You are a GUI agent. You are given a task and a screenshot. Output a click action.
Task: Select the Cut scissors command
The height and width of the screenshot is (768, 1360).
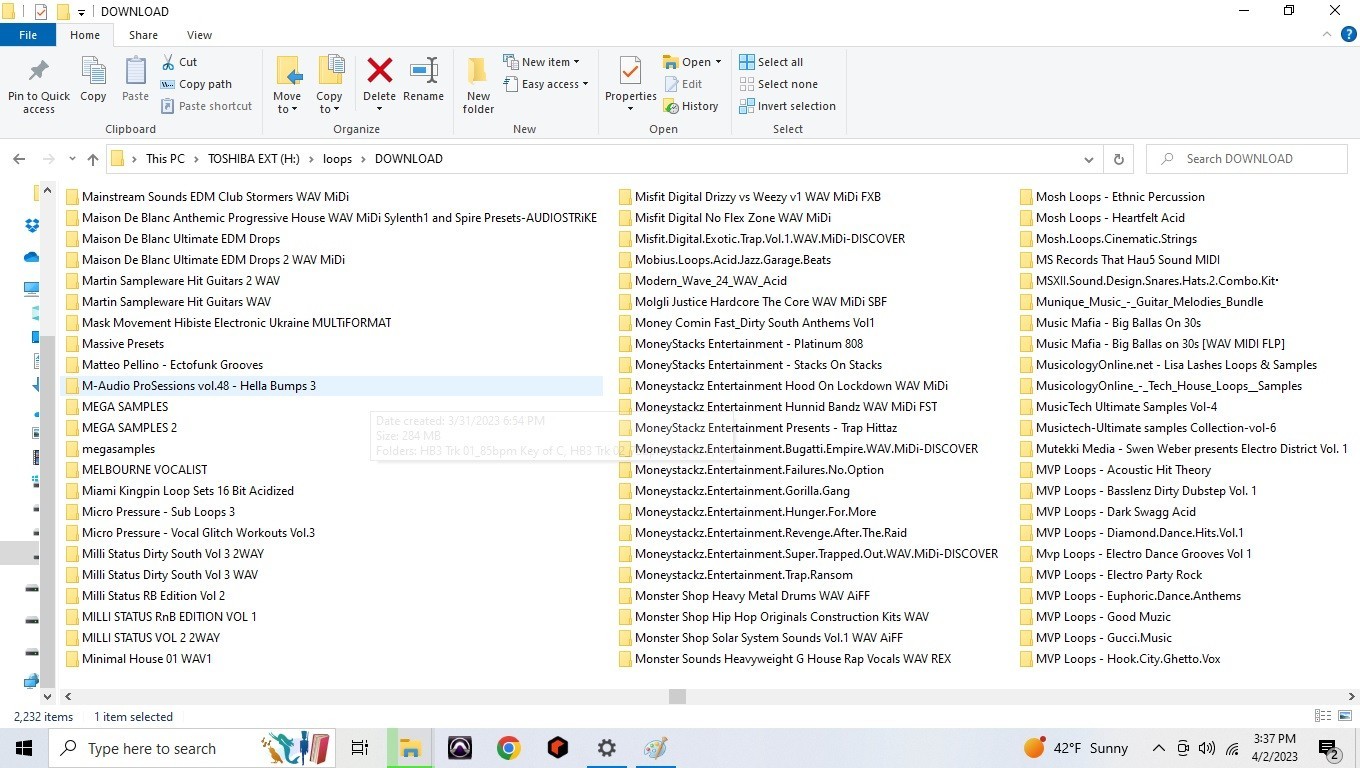point(178,62)
